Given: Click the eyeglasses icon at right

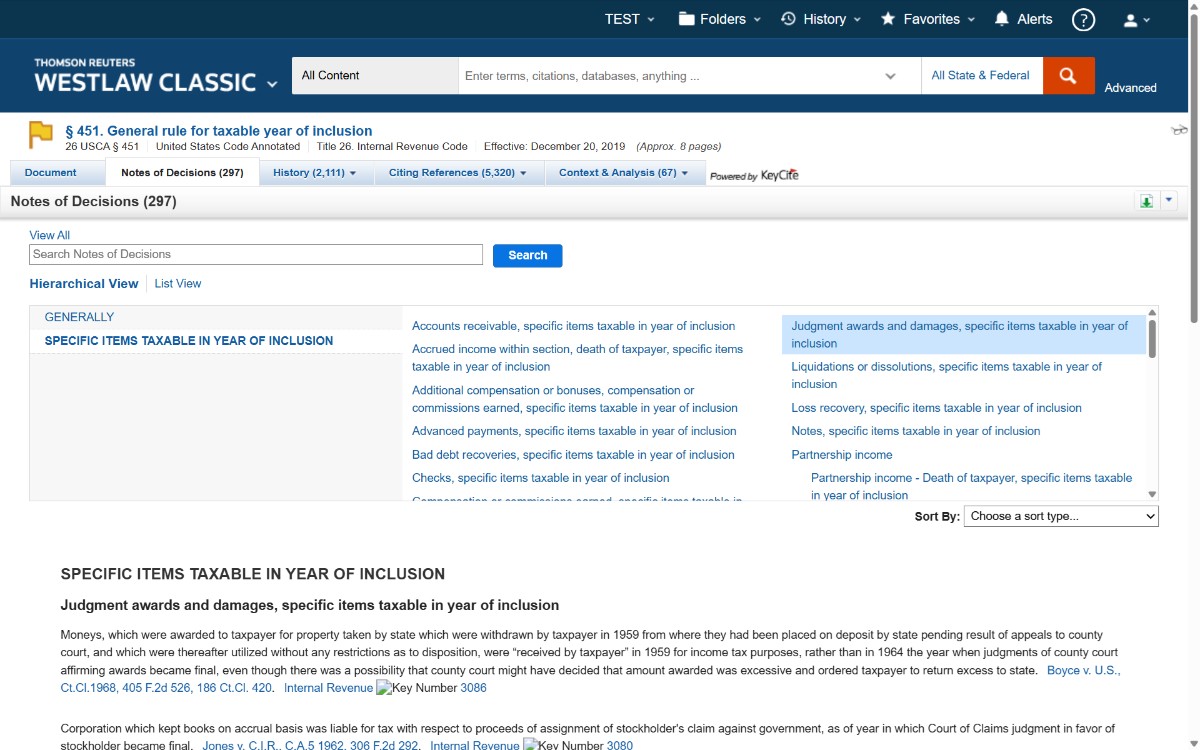Looking at the screenshot, I should pos(1179,131).
